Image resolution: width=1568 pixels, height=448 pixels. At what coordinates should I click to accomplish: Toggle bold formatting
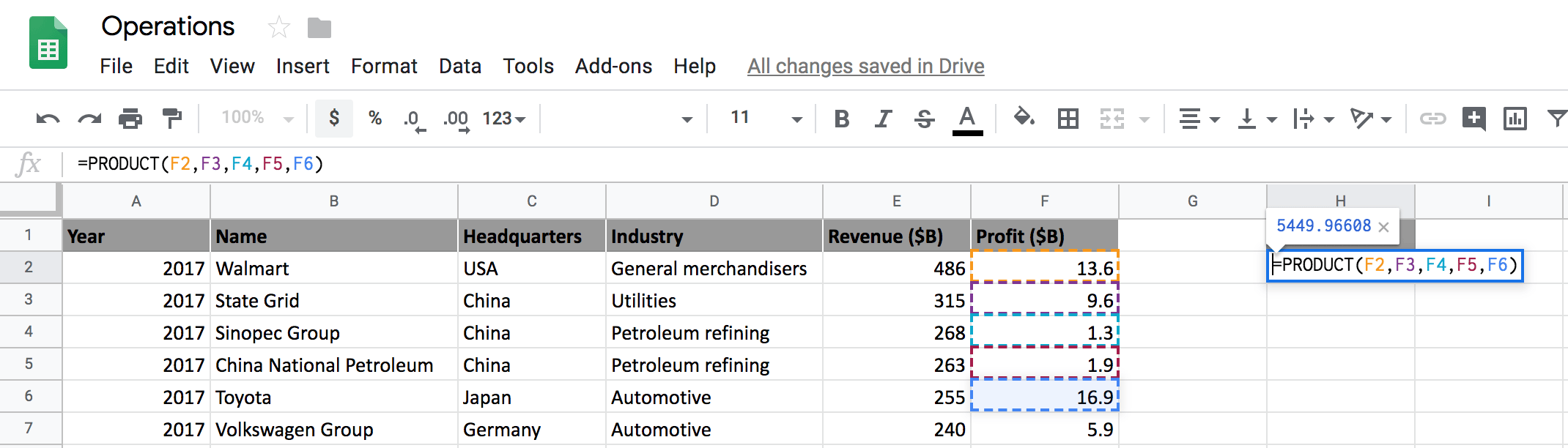click(x=842, y=119)
